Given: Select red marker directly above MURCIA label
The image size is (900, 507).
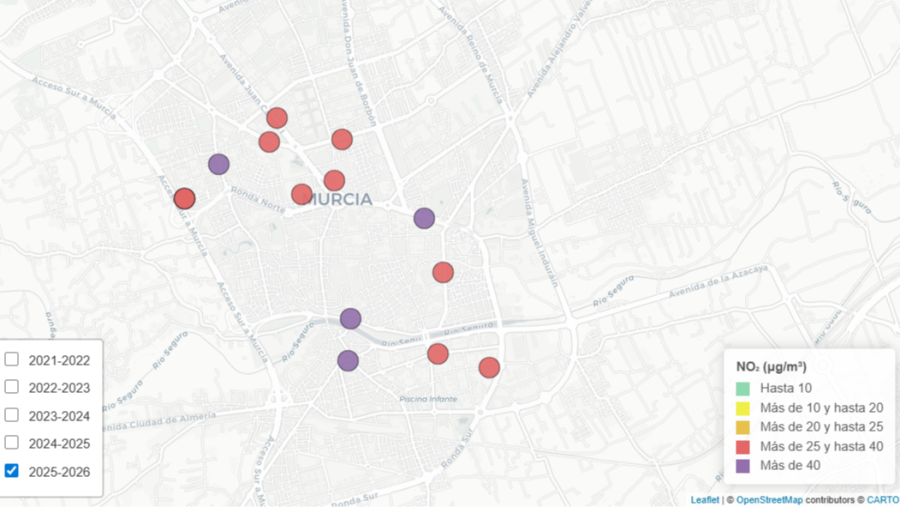Looking at the screenshot, I should coord(334,180).
